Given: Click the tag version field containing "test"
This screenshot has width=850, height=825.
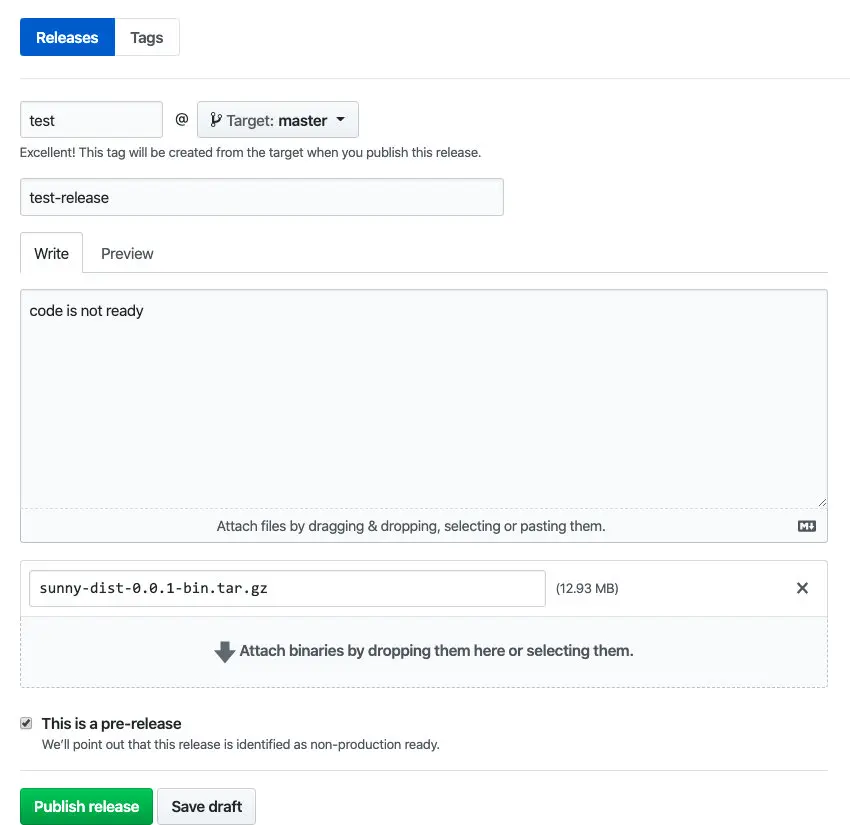Looking at the screenshot, I should click(x=91, y=120).
